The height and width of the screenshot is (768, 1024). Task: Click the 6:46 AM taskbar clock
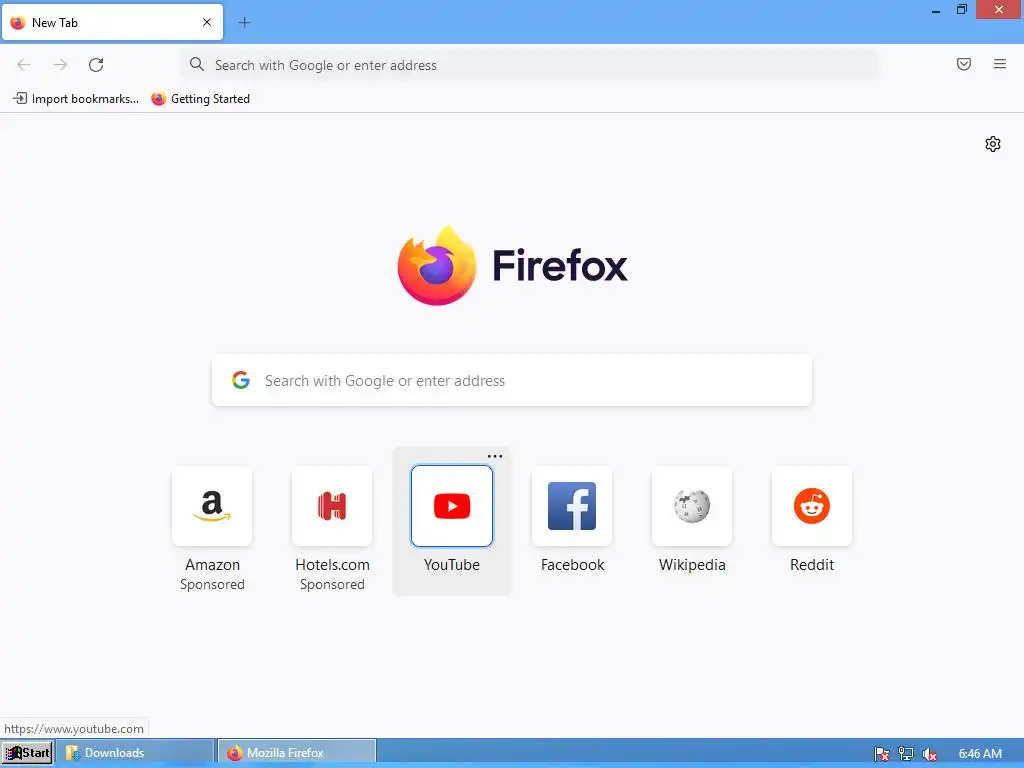click(980, 754)
